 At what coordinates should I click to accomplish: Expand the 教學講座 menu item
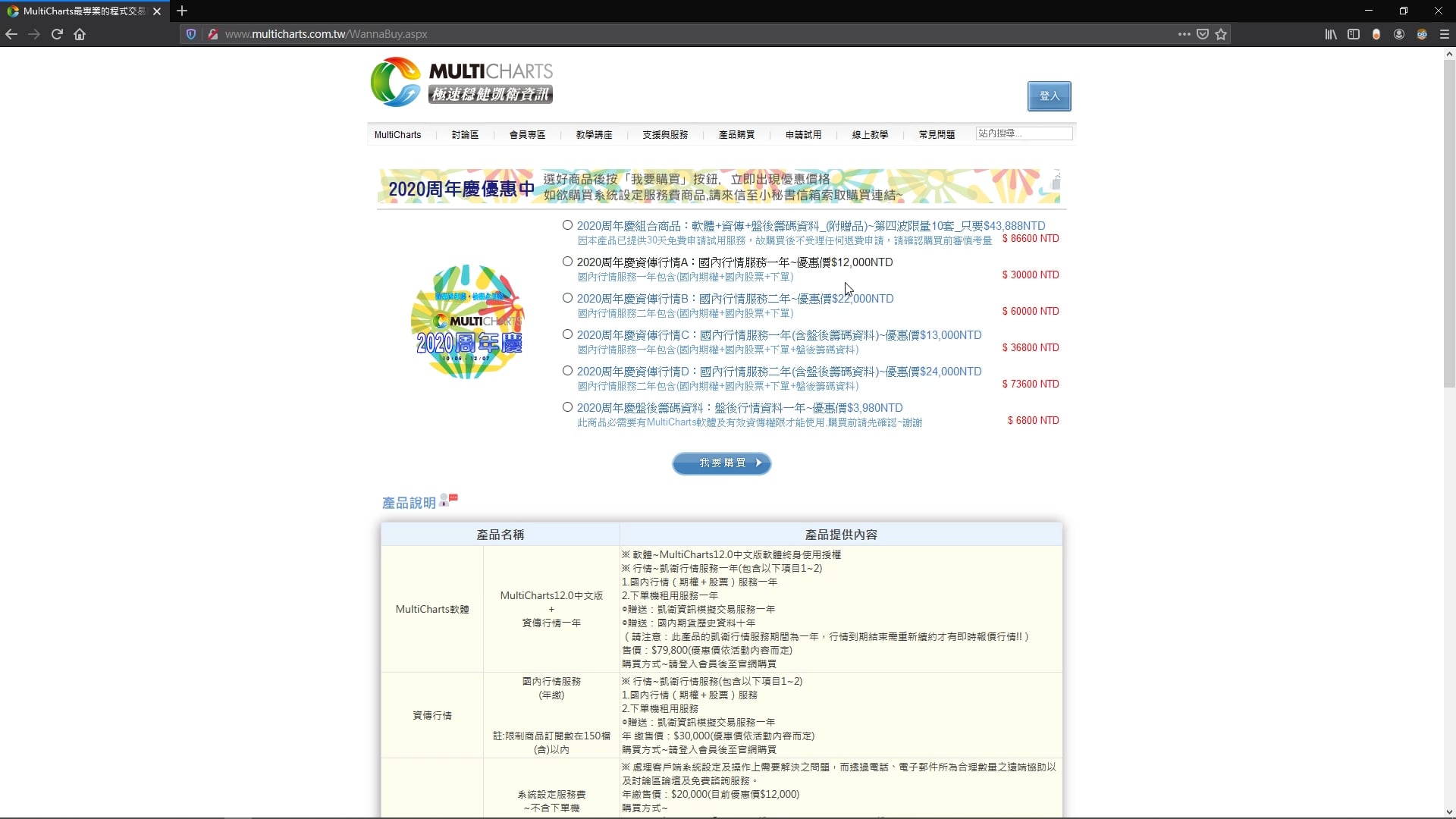[594, 135]
